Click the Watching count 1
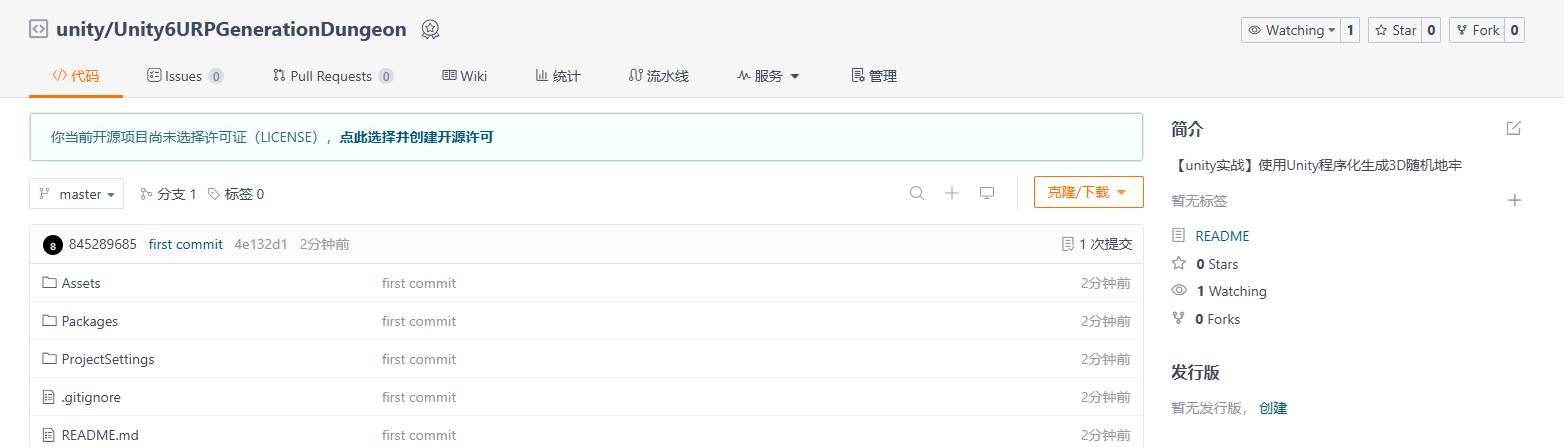 click(1350, 30)
